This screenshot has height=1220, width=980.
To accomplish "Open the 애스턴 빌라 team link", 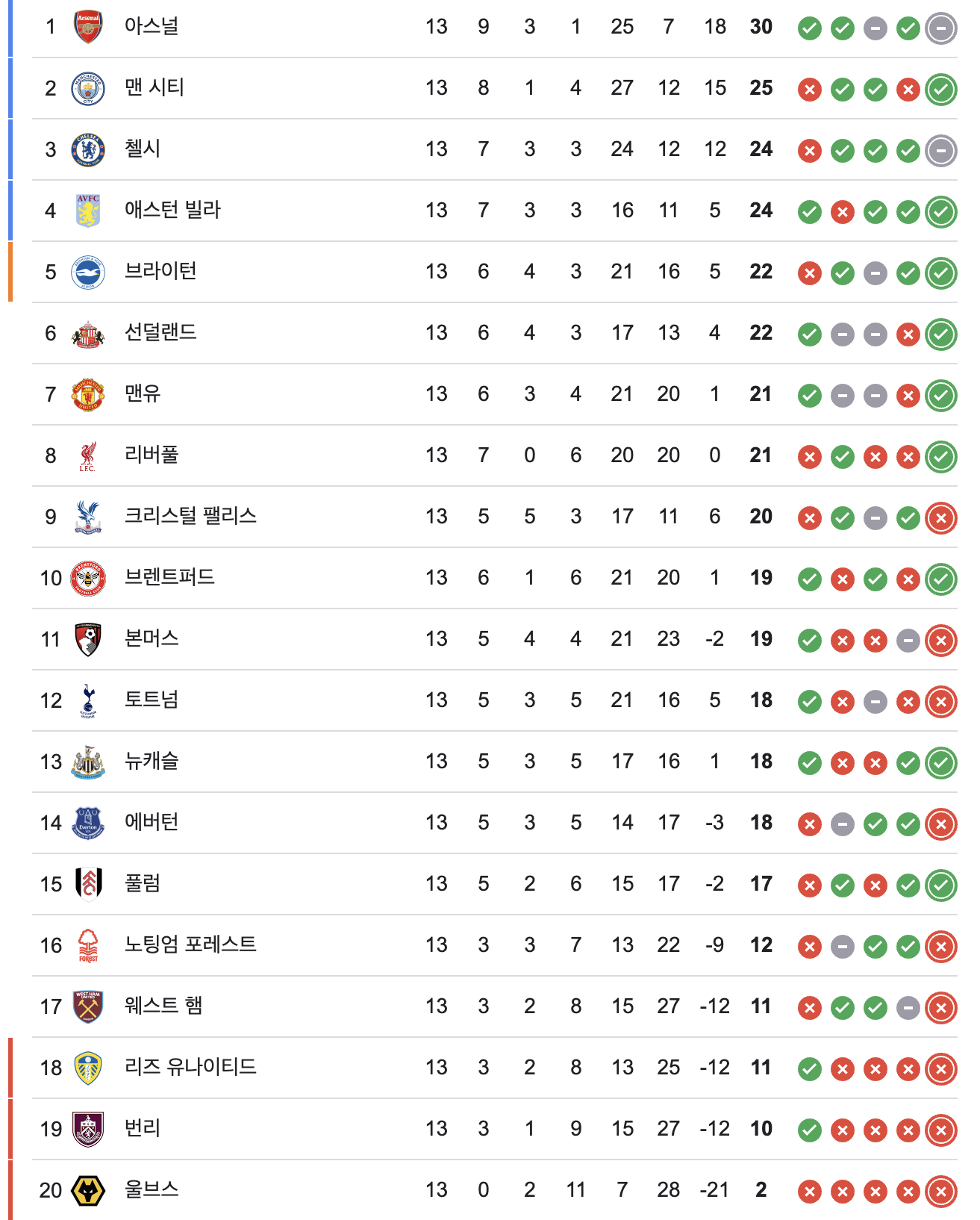I will 172,210.
